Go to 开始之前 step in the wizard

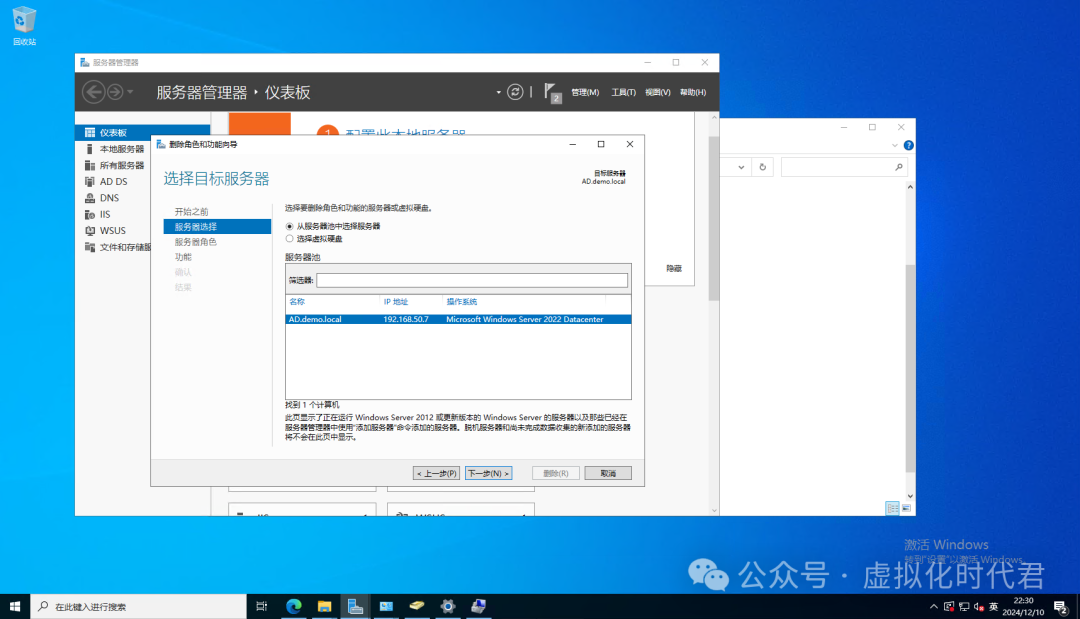(x=191, y=211)
